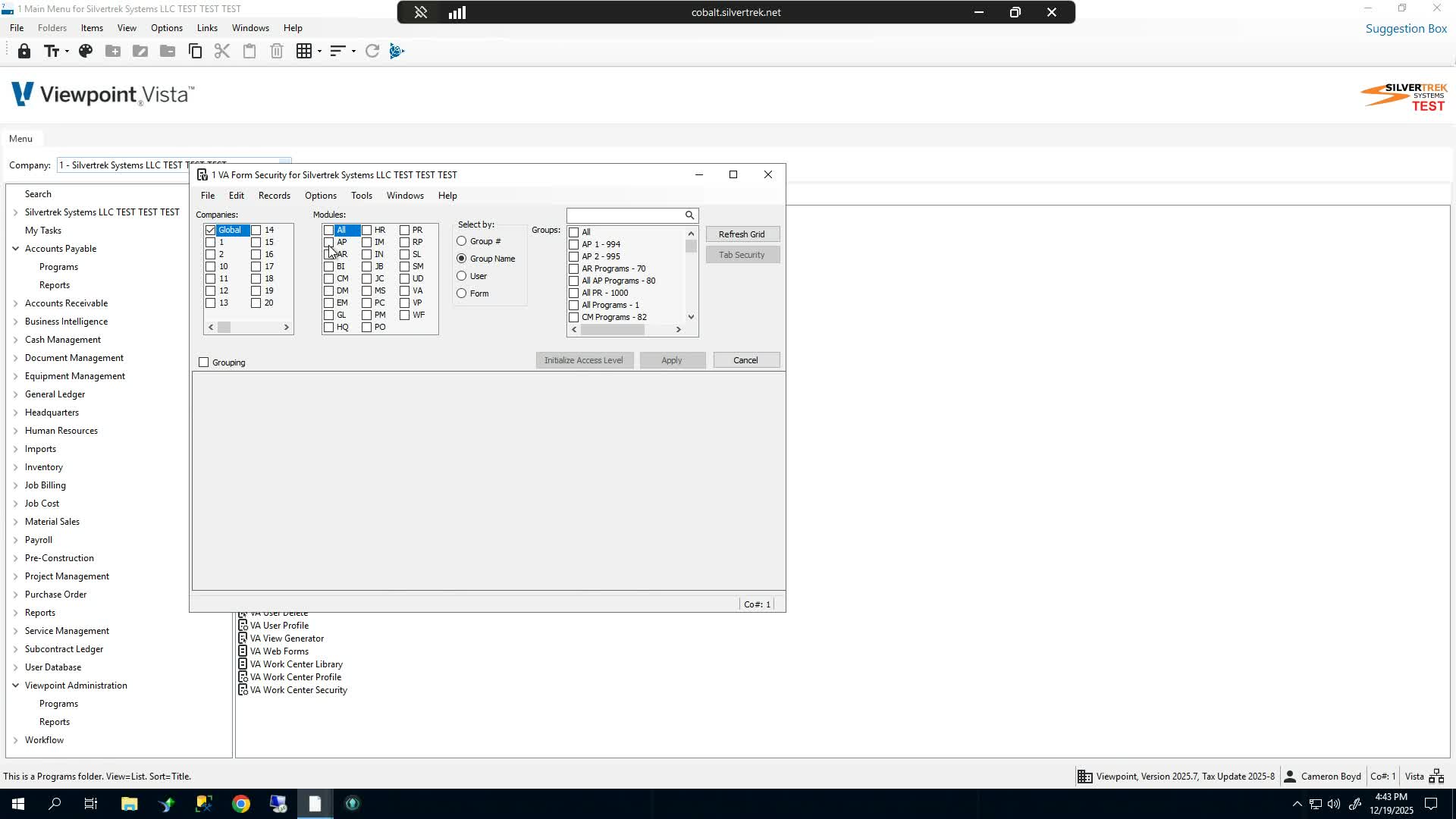Check the GL module checkbox

328,315
